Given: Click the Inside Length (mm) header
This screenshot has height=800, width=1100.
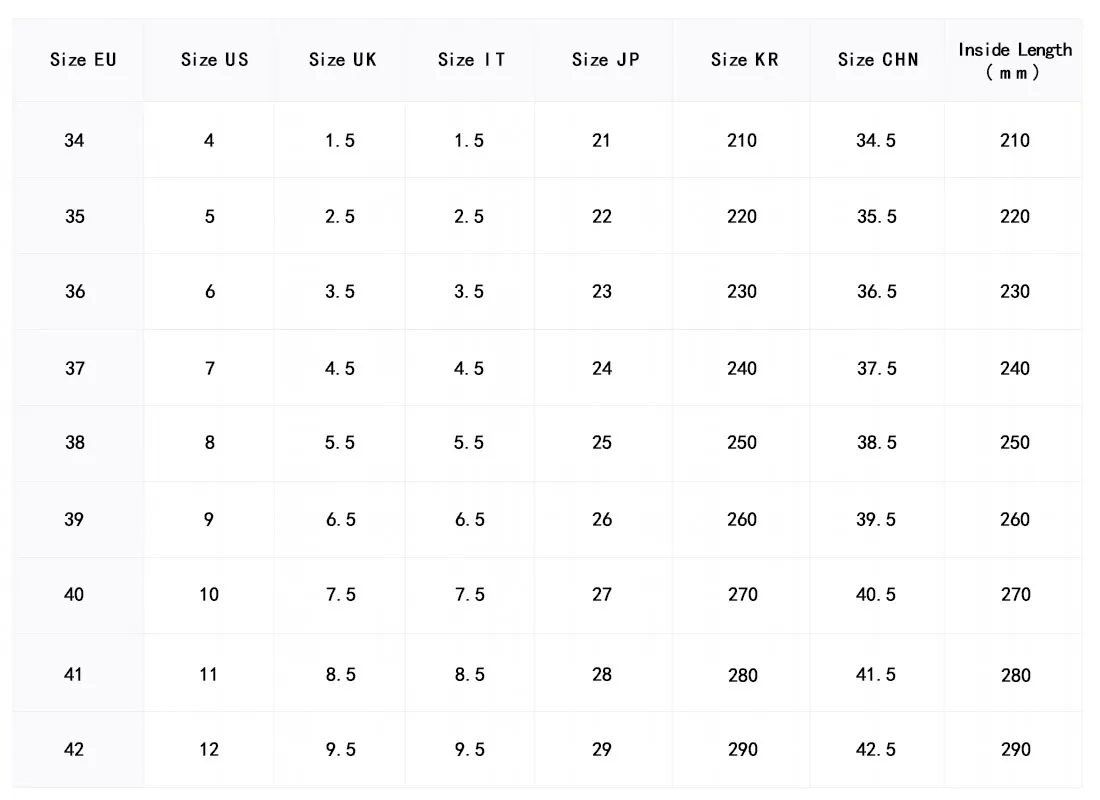Looking at the screenshot, I should pos(1014,61).
